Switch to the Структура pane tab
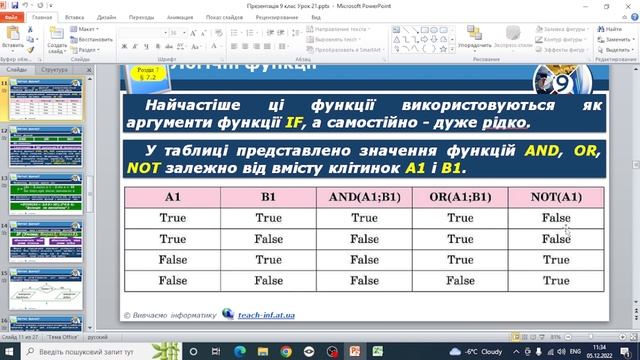Viewport: 640px width, 360px height. point(55,70)
